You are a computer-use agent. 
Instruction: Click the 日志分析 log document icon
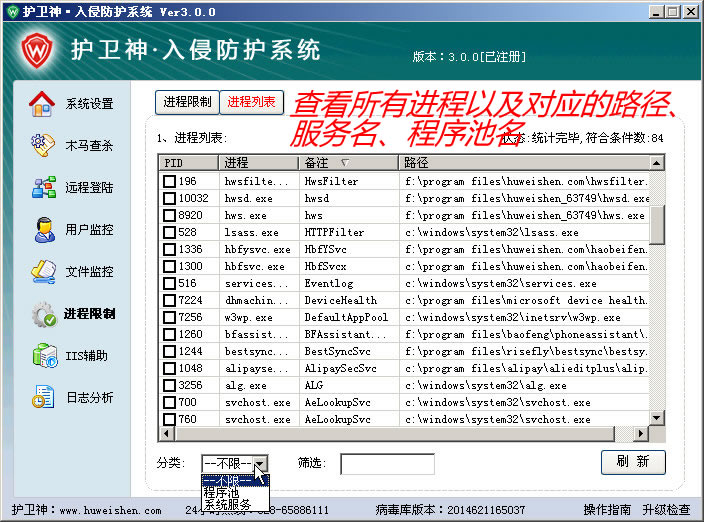(x=43, y=397)
